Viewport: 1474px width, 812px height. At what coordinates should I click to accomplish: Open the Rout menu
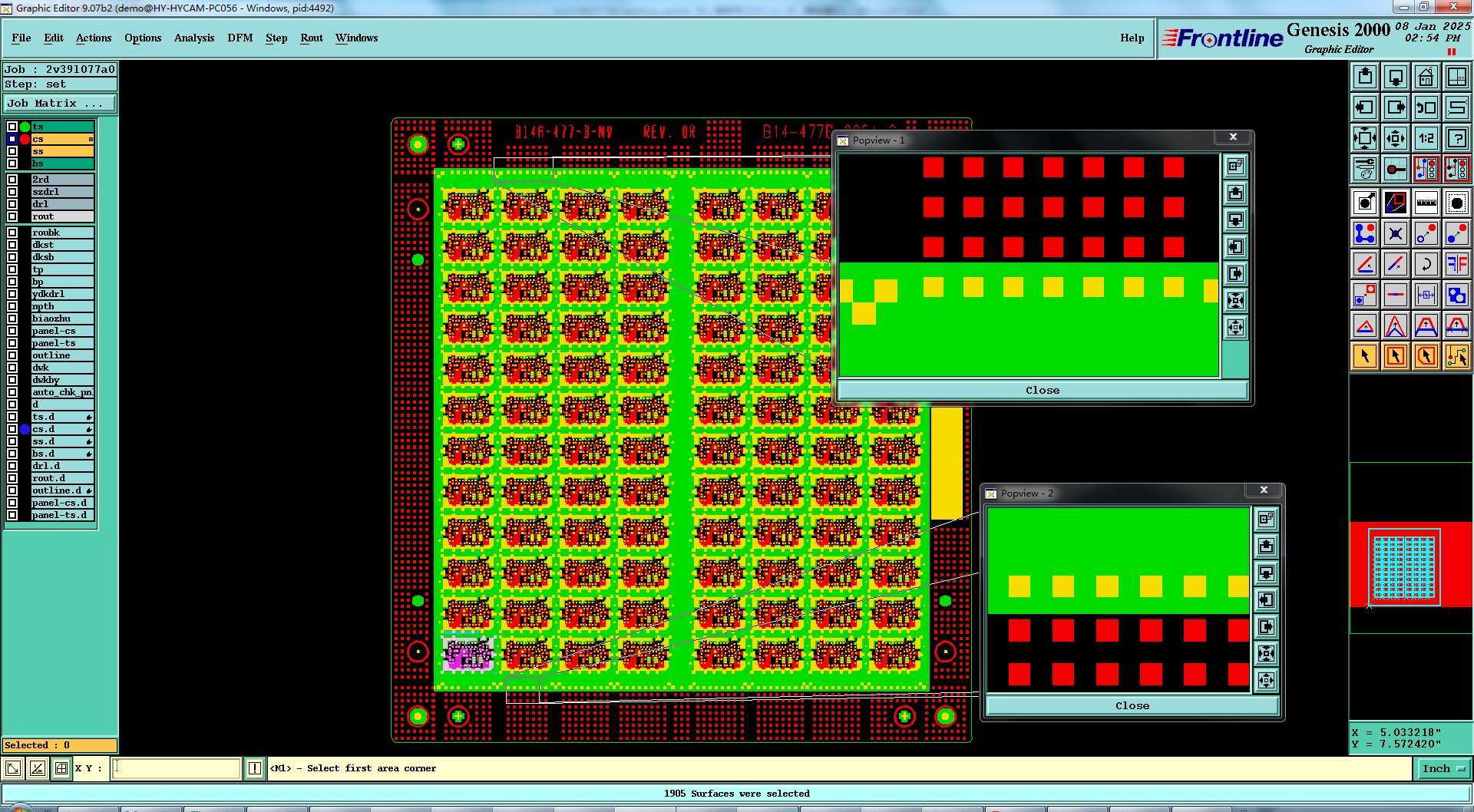click(312, 38)
